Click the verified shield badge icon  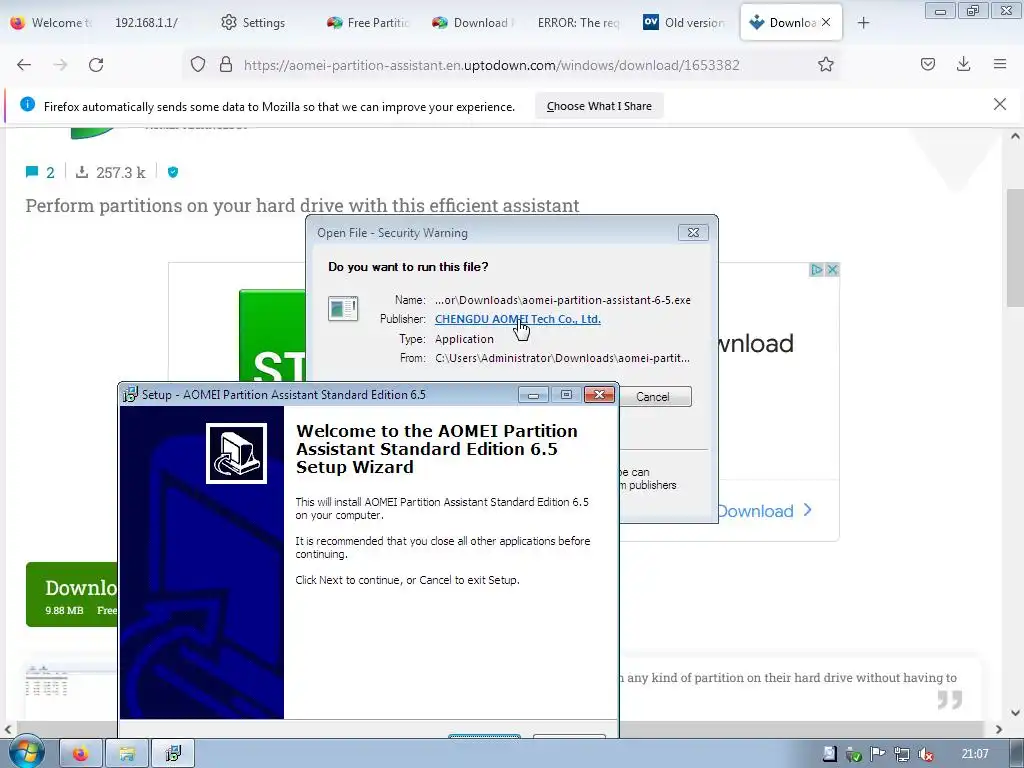click(x=173, y=172)
